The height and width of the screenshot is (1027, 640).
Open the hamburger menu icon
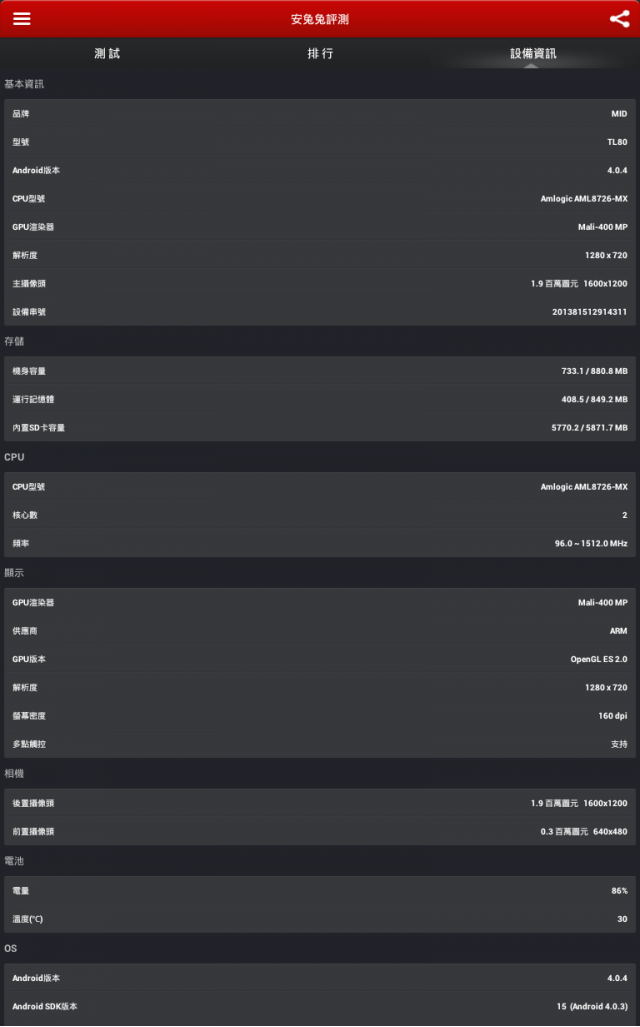22,18
